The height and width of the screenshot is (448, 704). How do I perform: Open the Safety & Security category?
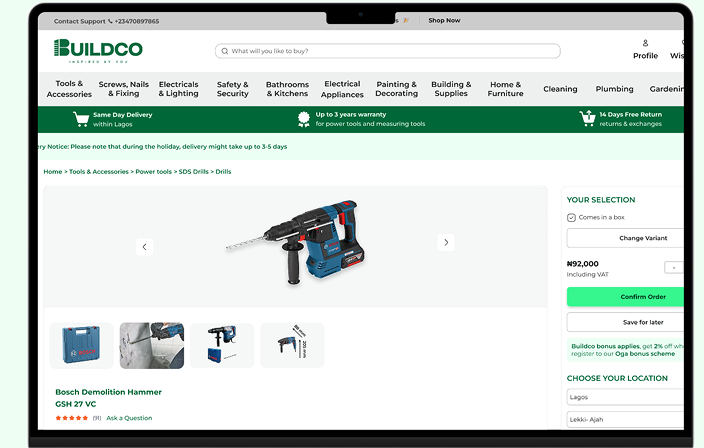(x=232, y=89)
